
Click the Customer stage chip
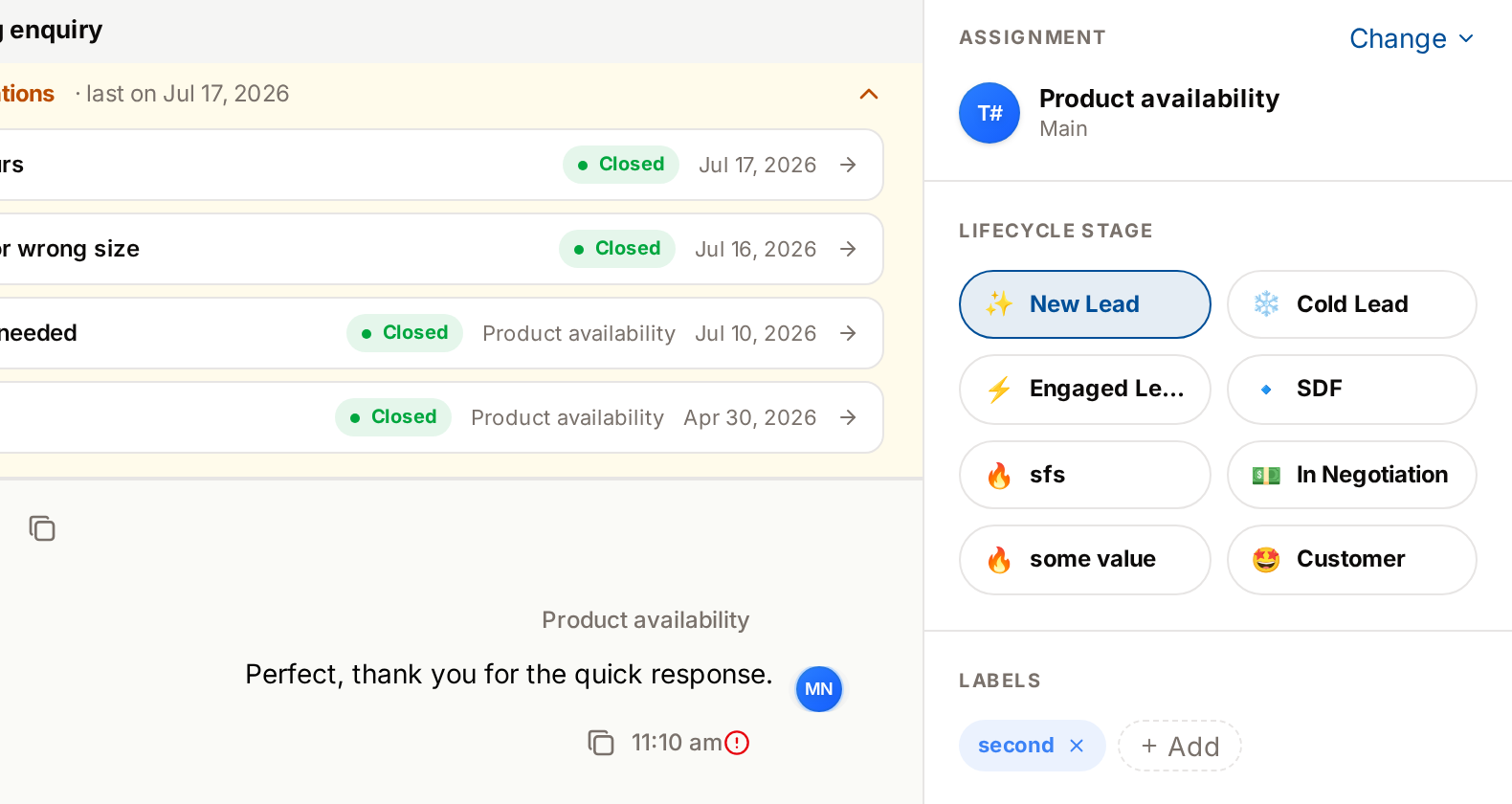click(1352, 559)
